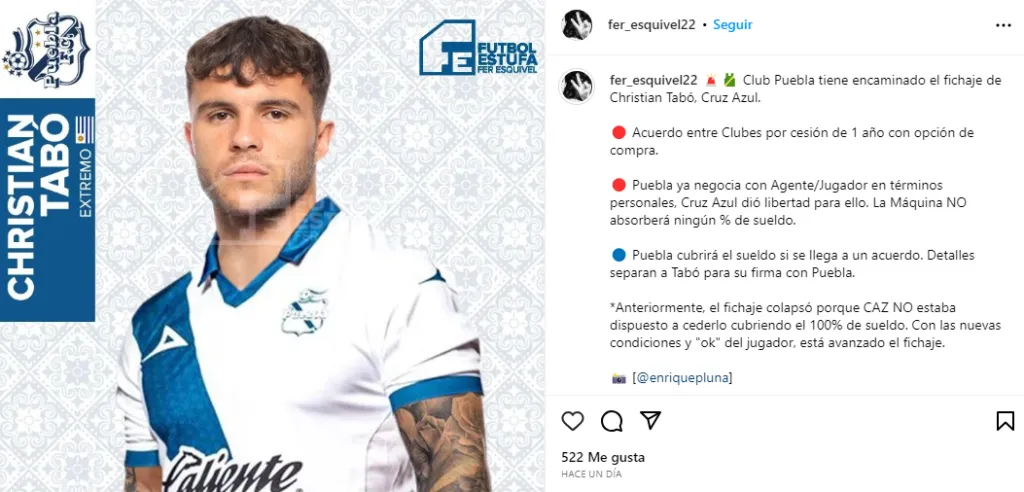Image resolution: width=1024 pixels, height=492 pixels.
Task: Click the Puebla badge on the jersey
Action: [x=305, y=312]
